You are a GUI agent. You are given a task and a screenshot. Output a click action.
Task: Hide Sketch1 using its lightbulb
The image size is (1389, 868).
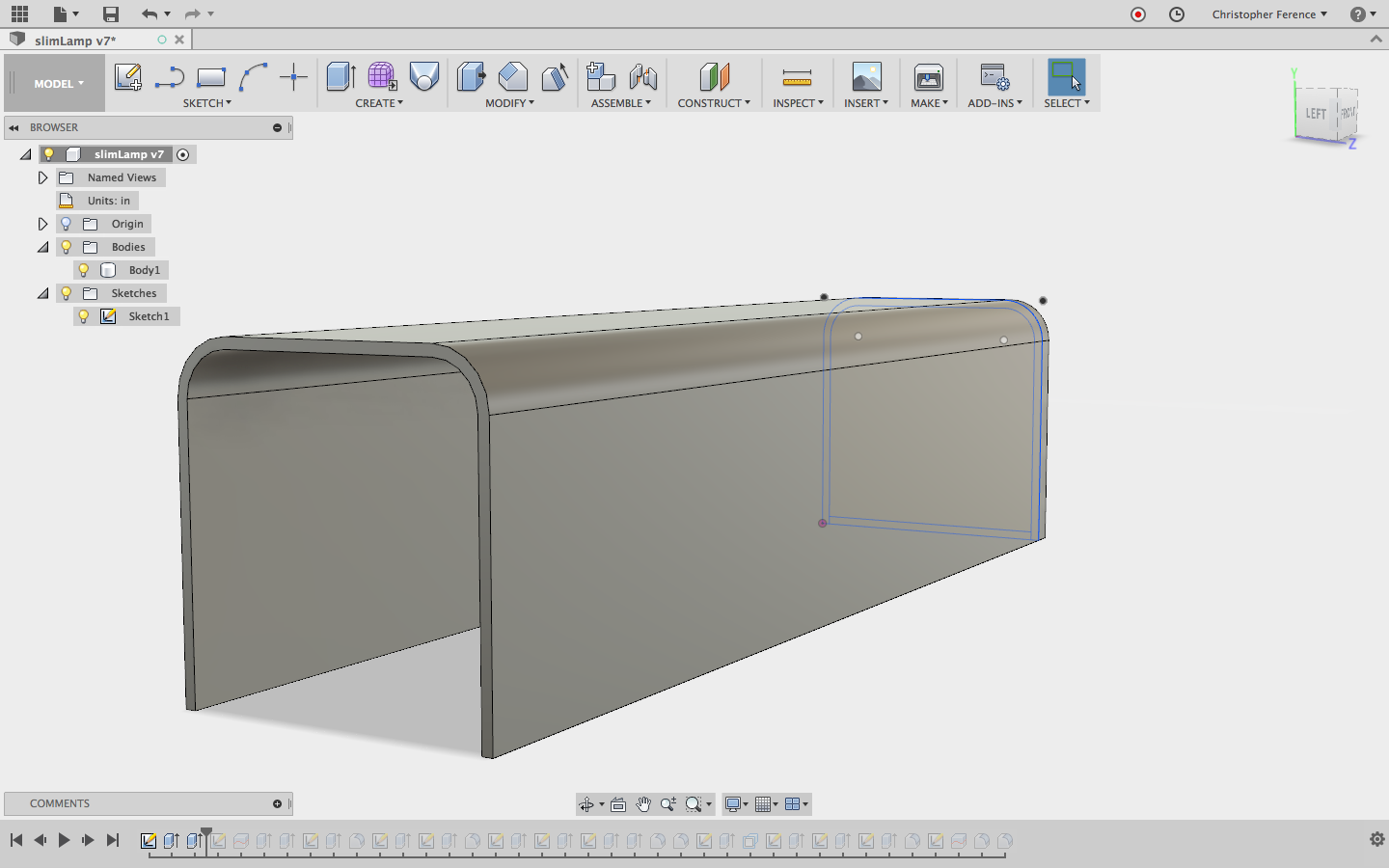pos(84,316)
